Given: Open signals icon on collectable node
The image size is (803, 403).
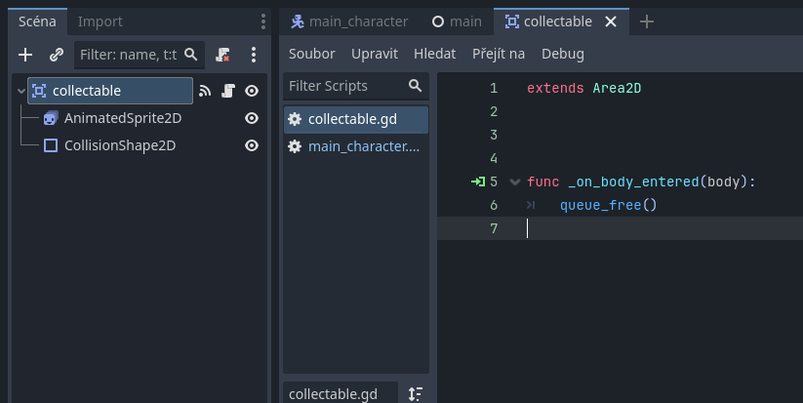Looking at the screenshot, I should [x=205, y=91].
